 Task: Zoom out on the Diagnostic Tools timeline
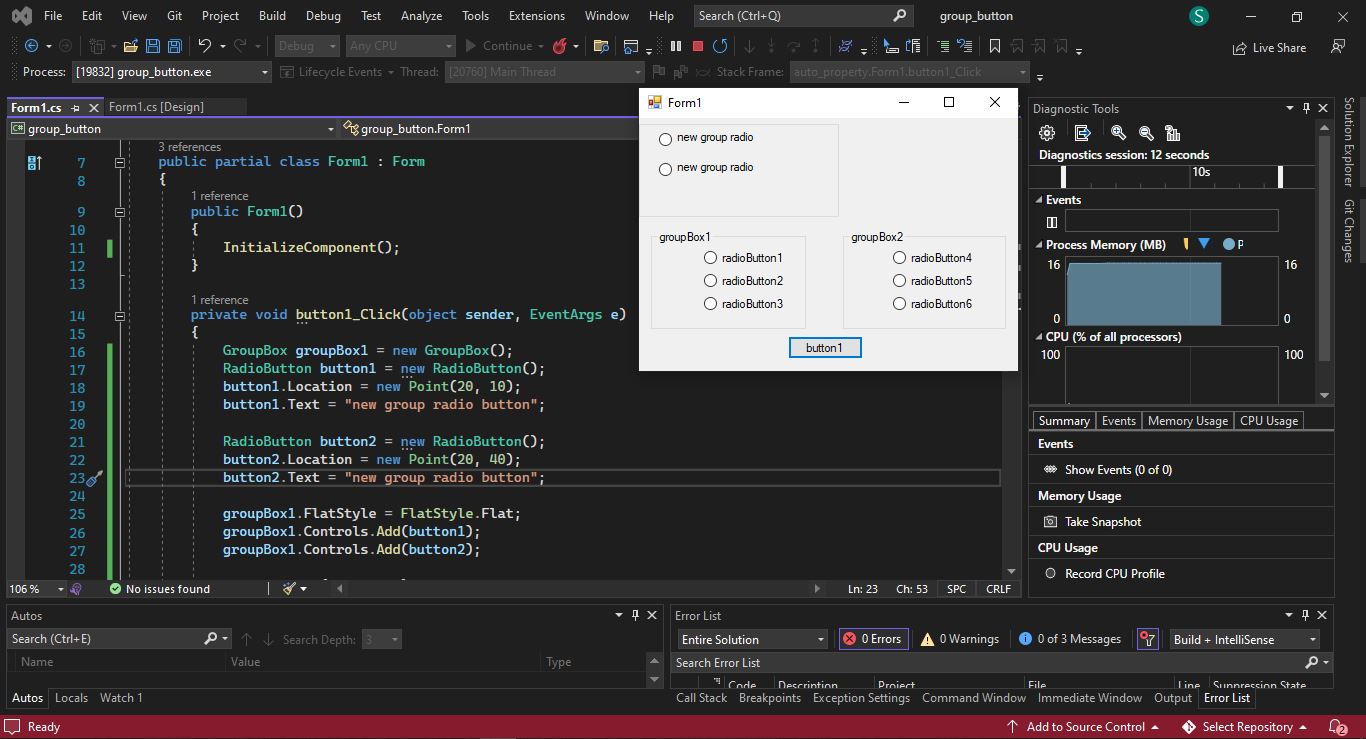tap(1146, 133)
